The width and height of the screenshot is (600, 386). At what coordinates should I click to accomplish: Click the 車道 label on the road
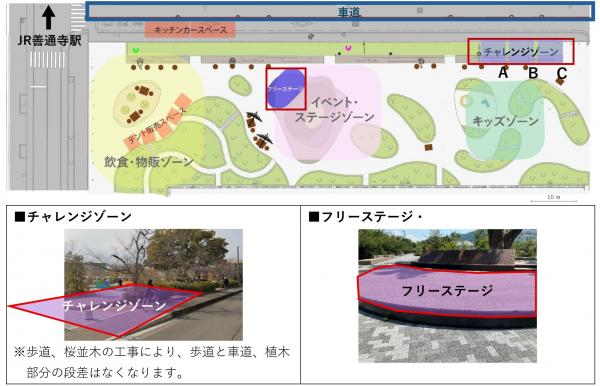click(x=349, y=12)
